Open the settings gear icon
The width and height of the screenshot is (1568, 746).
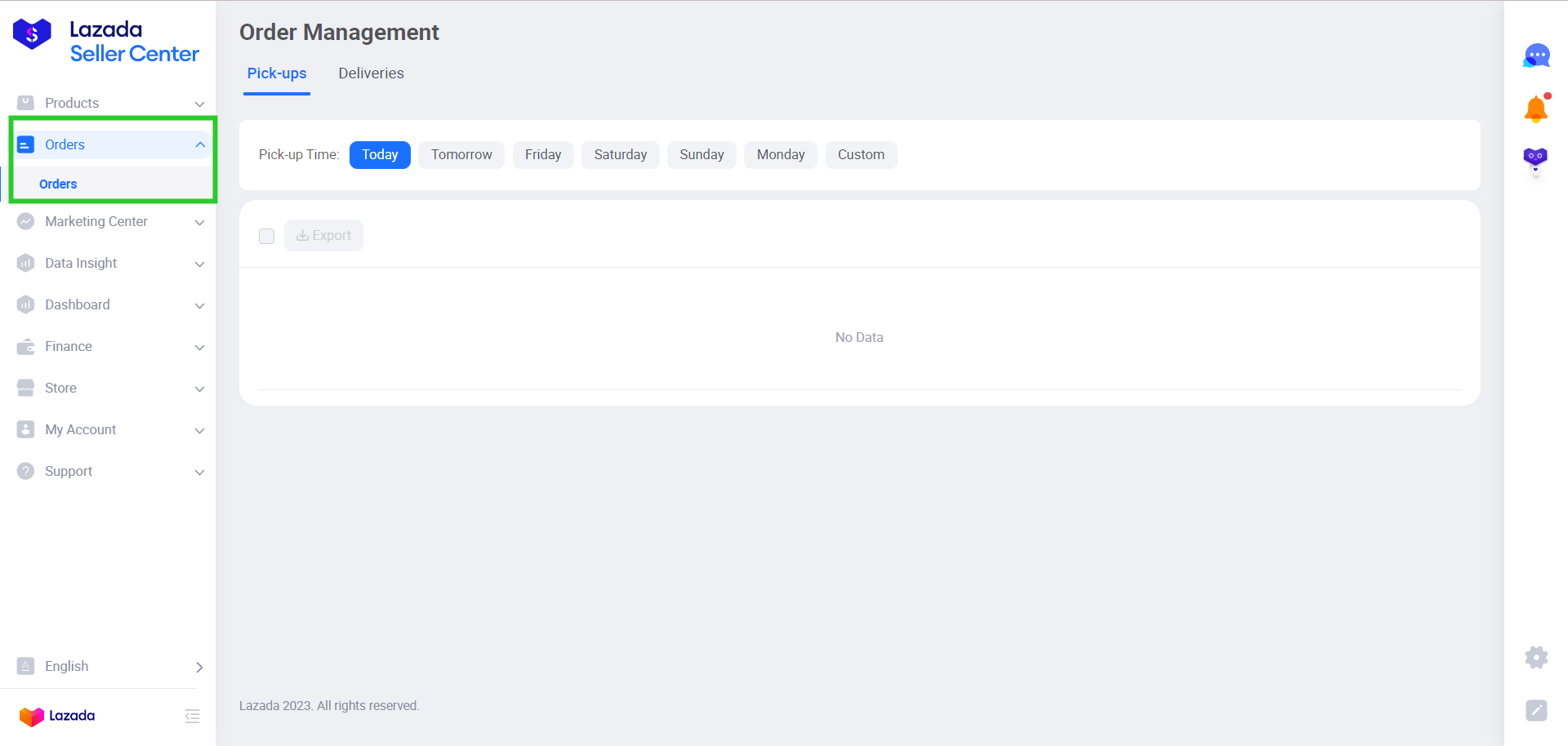tap(1536, 657)
